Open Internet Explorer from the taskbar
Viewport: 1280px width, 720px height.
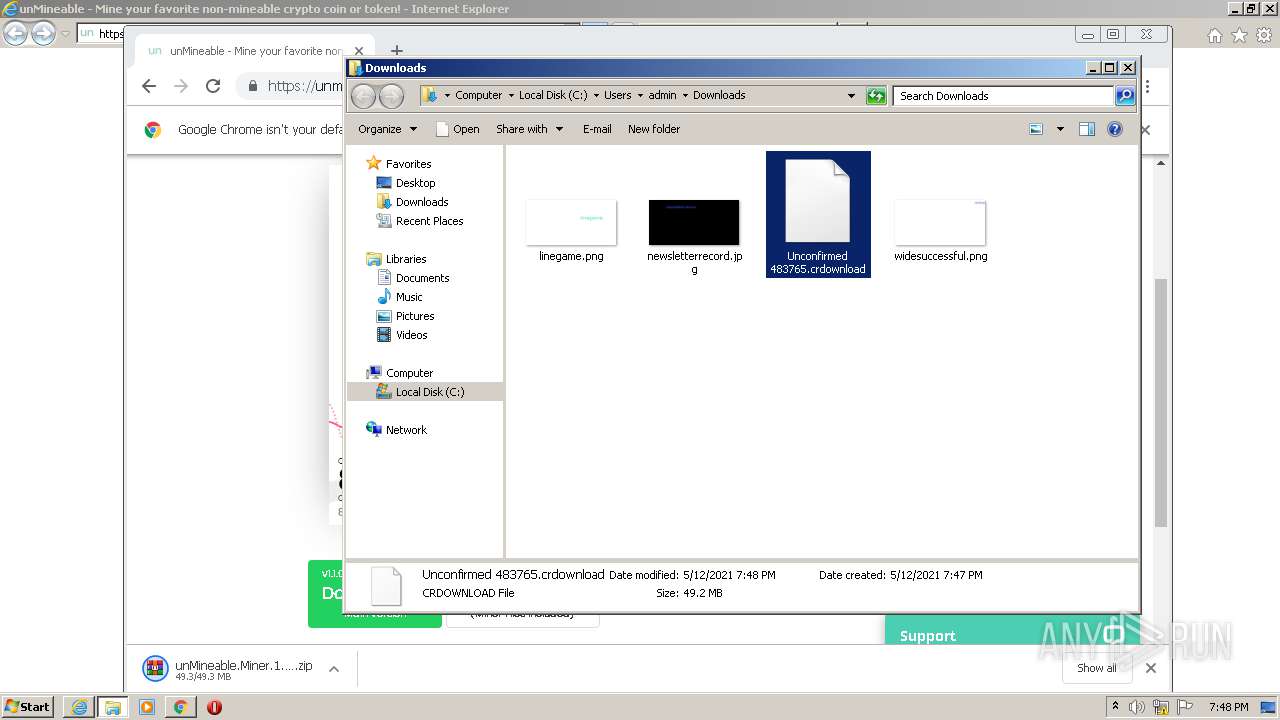tap(79, 707)
